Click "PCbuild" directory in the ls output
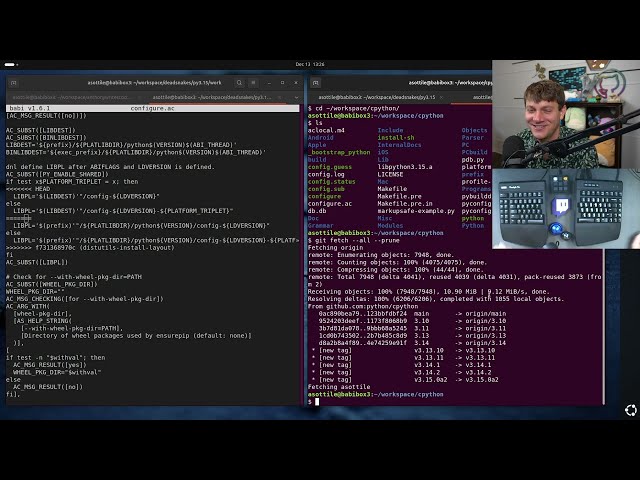Viewport: 640px width, 480px height. tap(474, 152)
